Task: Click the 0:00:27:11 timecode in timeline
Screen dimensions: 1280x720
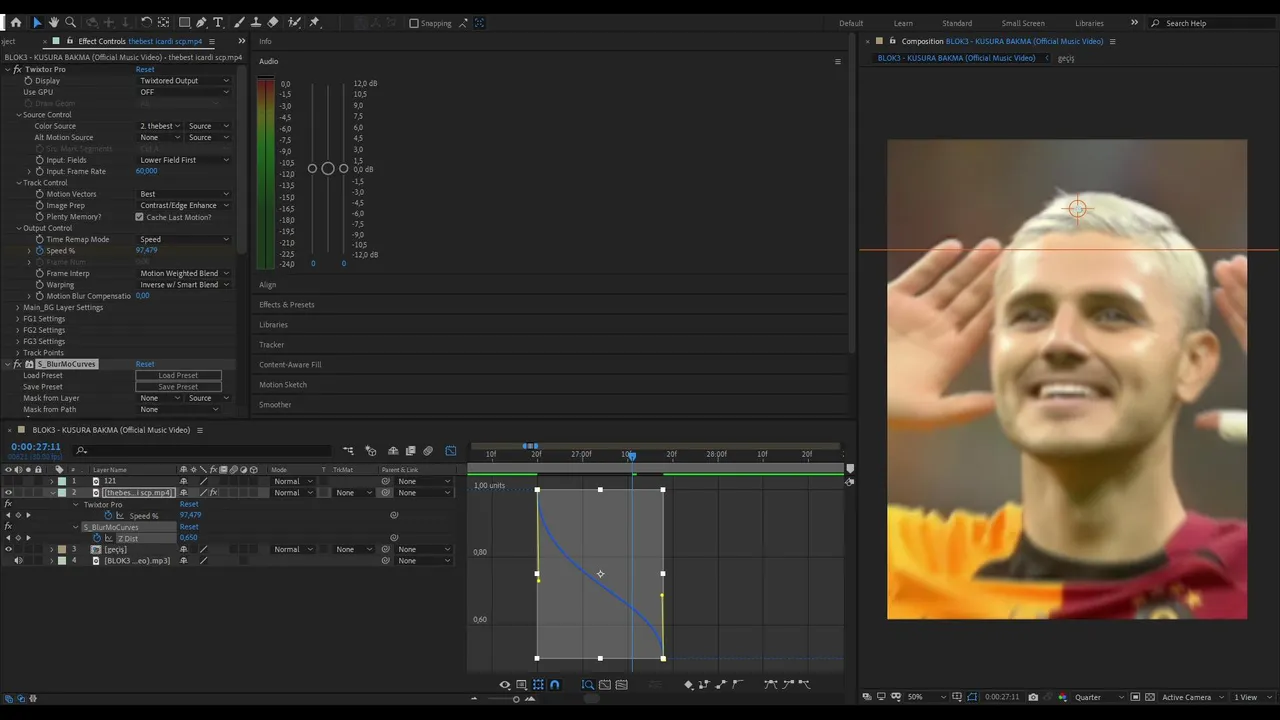Action: point(36,447)
